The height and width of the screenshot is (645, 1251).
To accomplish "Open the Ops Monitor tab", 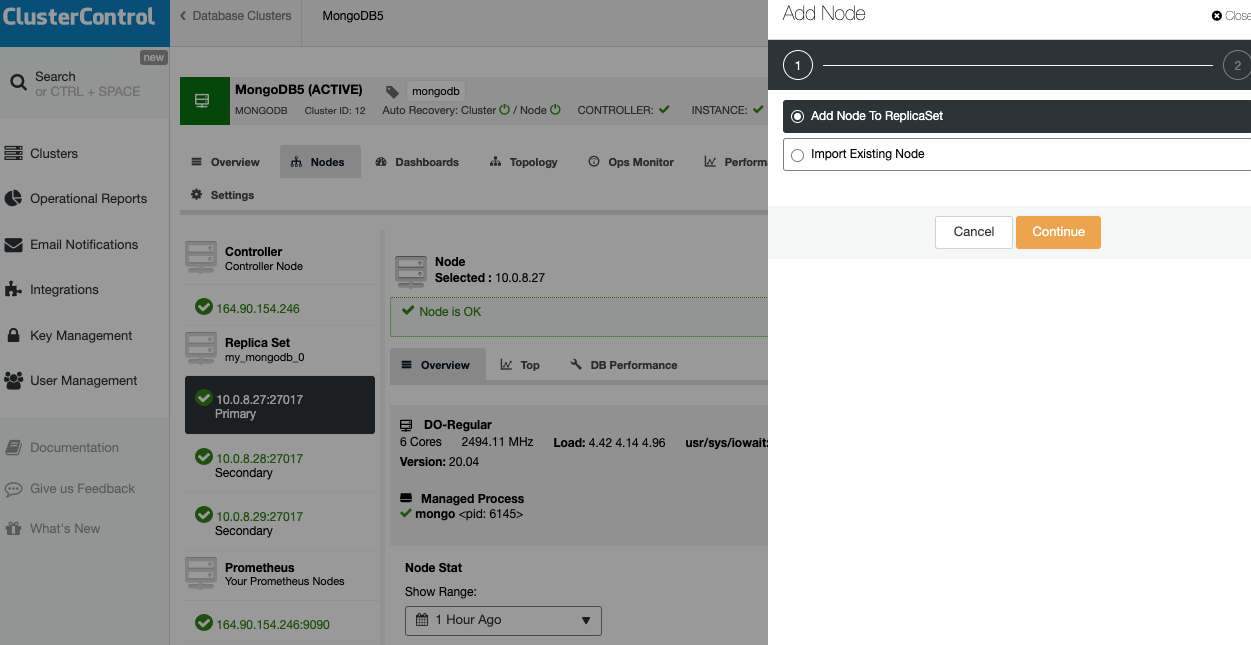I will (x=631, y=162).
